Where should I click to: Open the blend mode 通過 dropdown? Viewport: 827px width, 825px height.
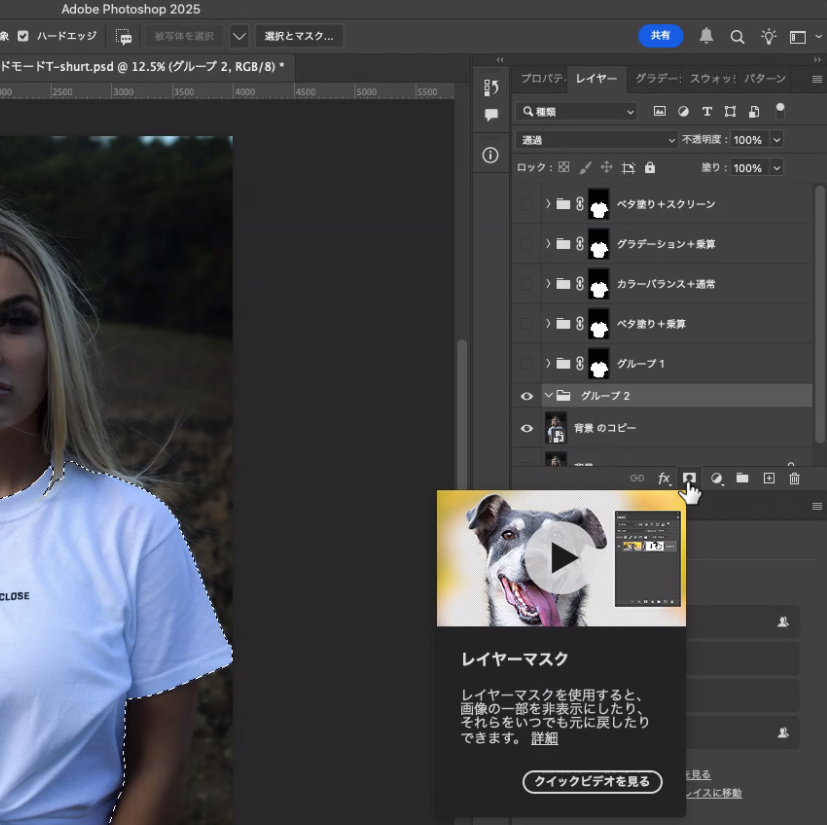597,140
